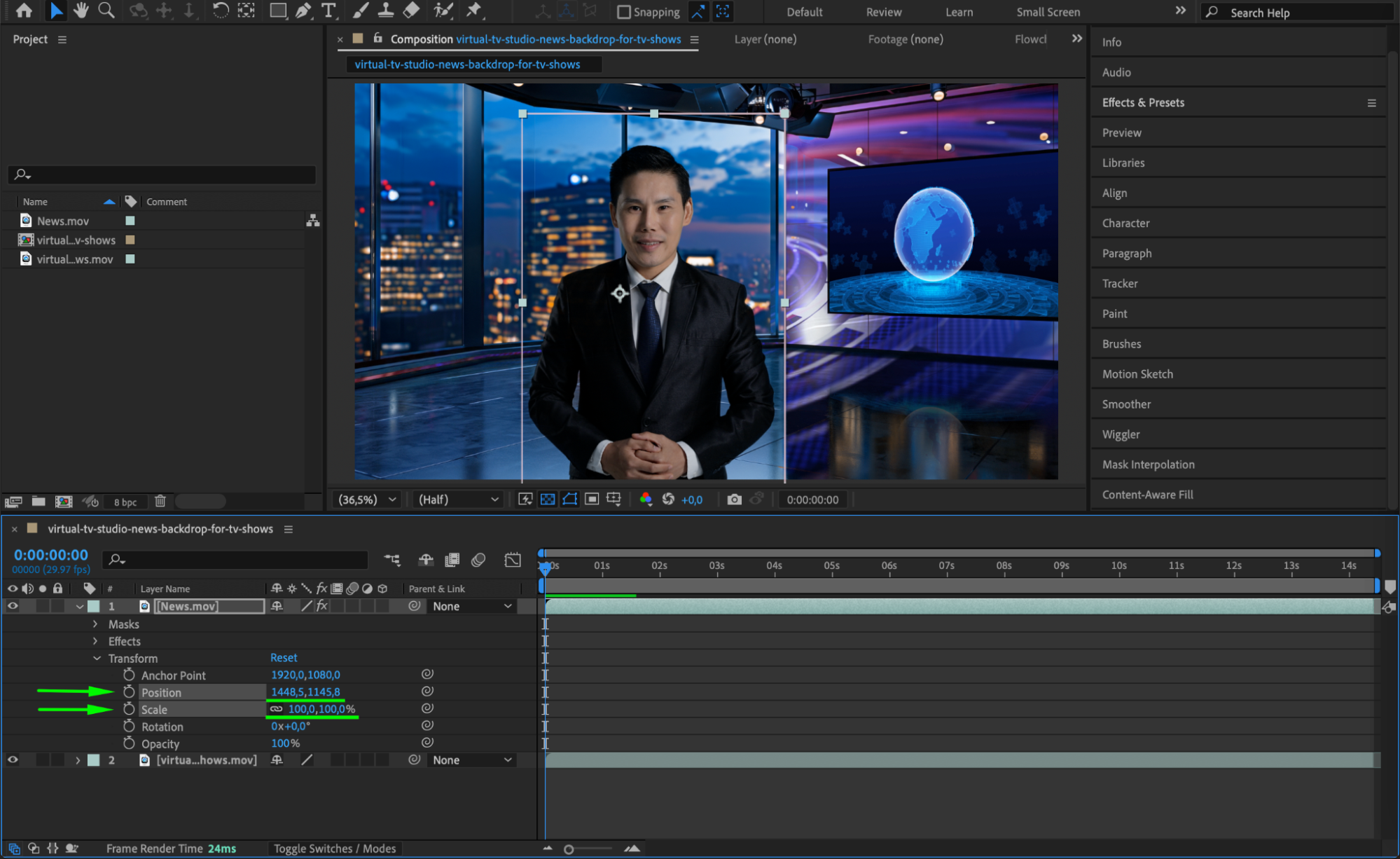Delete selected item with trash icon

160,501
